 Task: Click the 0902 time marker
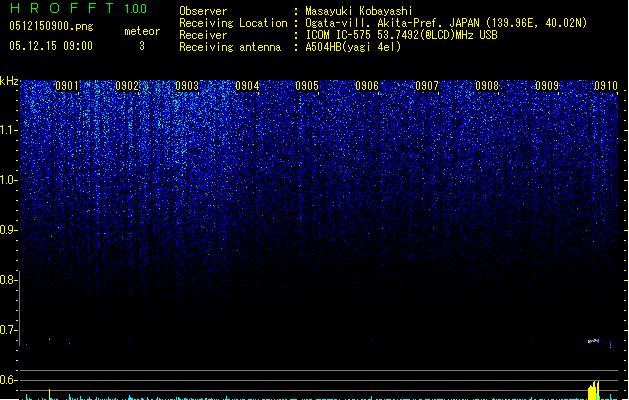point(127,86)
